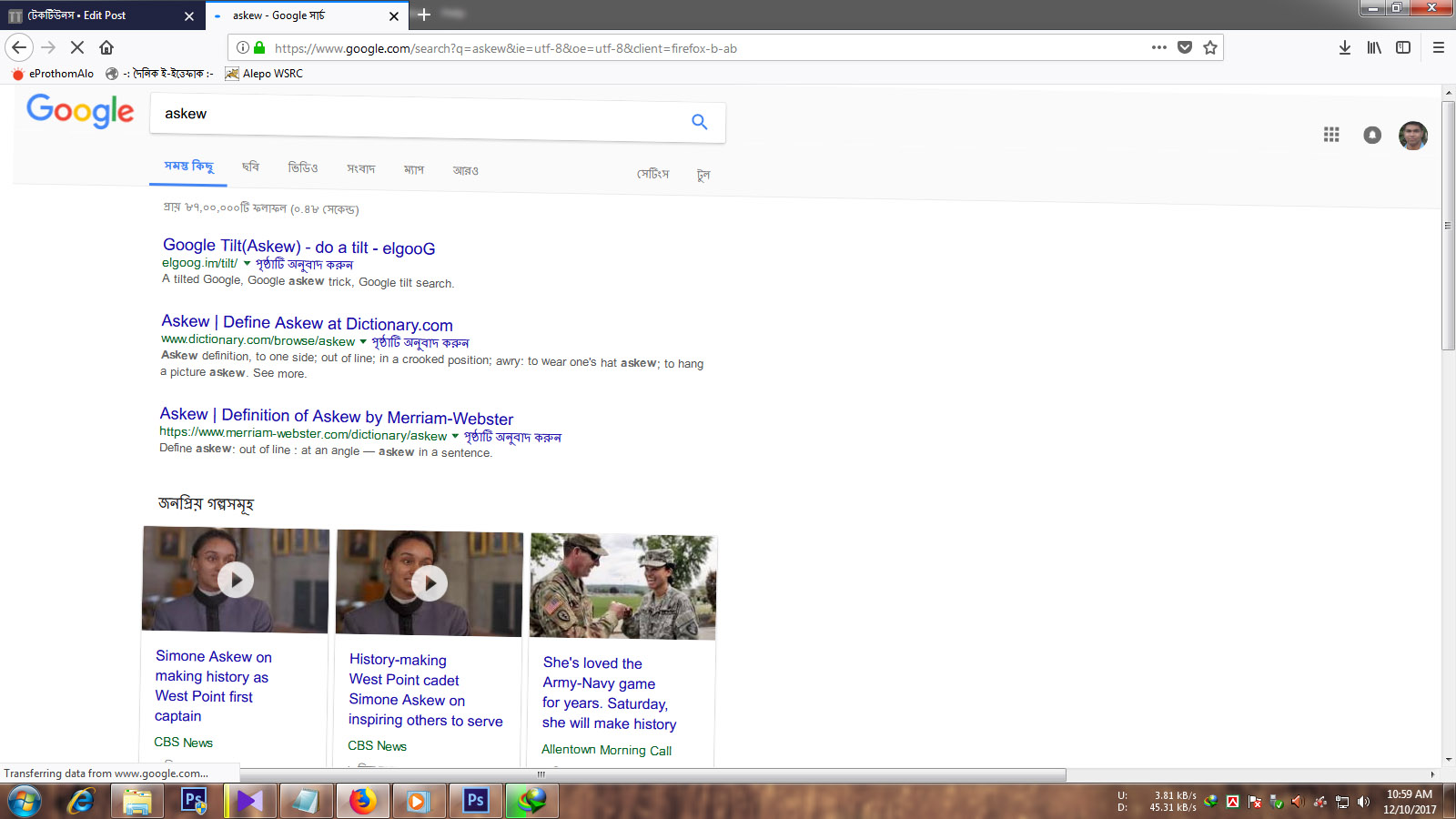Open the page actions three-dot menu
This screenshot has height=819, width=1456.
[1158, 47]
